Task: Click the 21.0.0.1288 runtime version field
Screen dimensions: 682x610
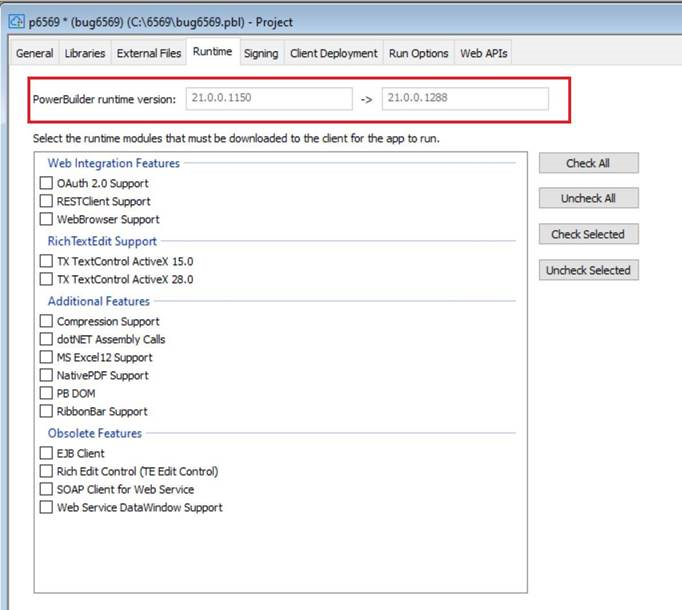Action: click(x=465, y=98)
